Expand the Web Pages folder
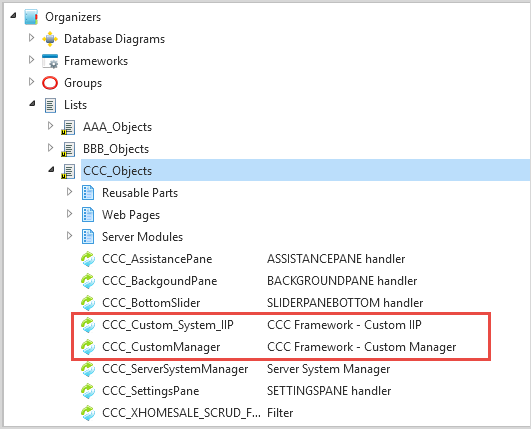The image size is (531, 429). point(69,214)
